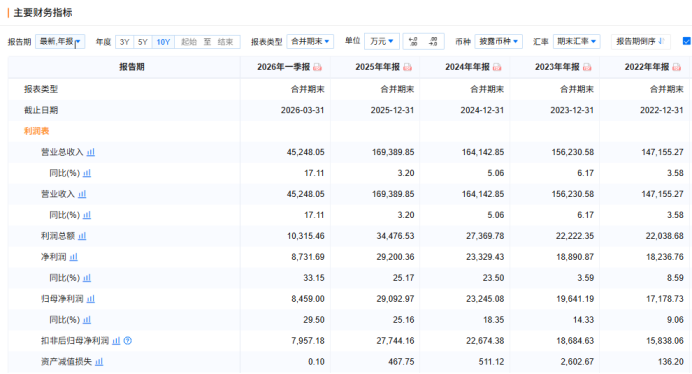Select the 3Y year range tab

pyautogui.click(x=124, y=42)
